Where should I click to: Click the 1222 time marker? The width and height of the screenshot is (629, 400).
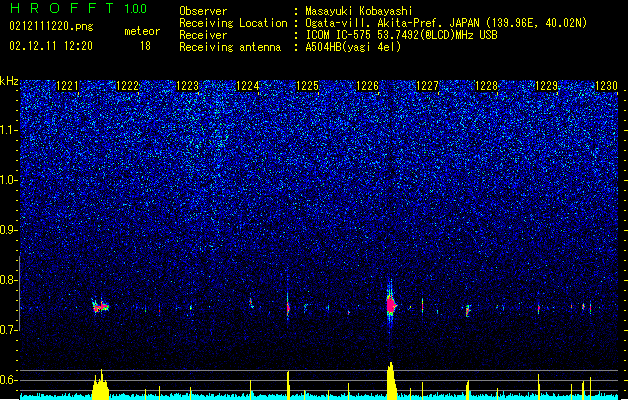coord(128,86)
